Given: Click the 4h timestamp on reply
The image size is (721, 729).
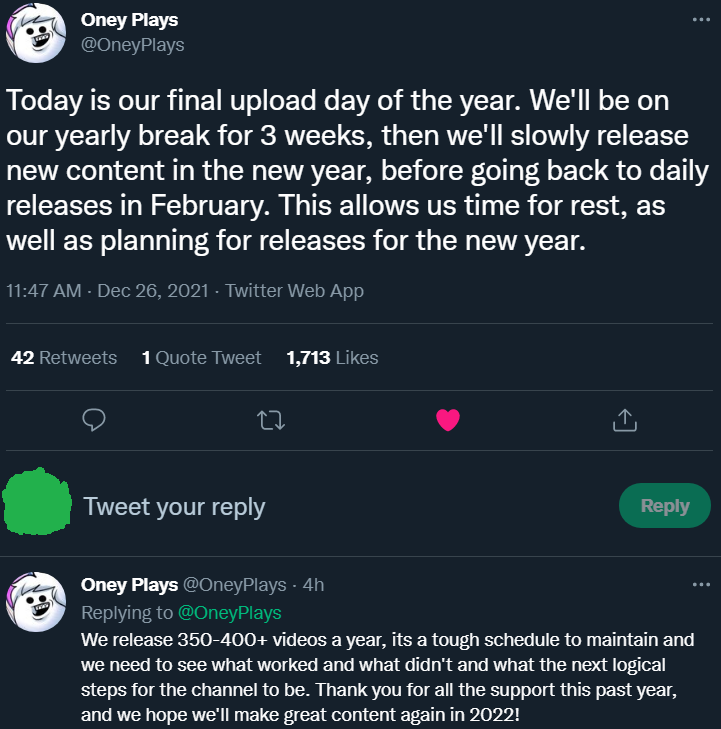Looking at the screenshot, I should tap(313, 585).
